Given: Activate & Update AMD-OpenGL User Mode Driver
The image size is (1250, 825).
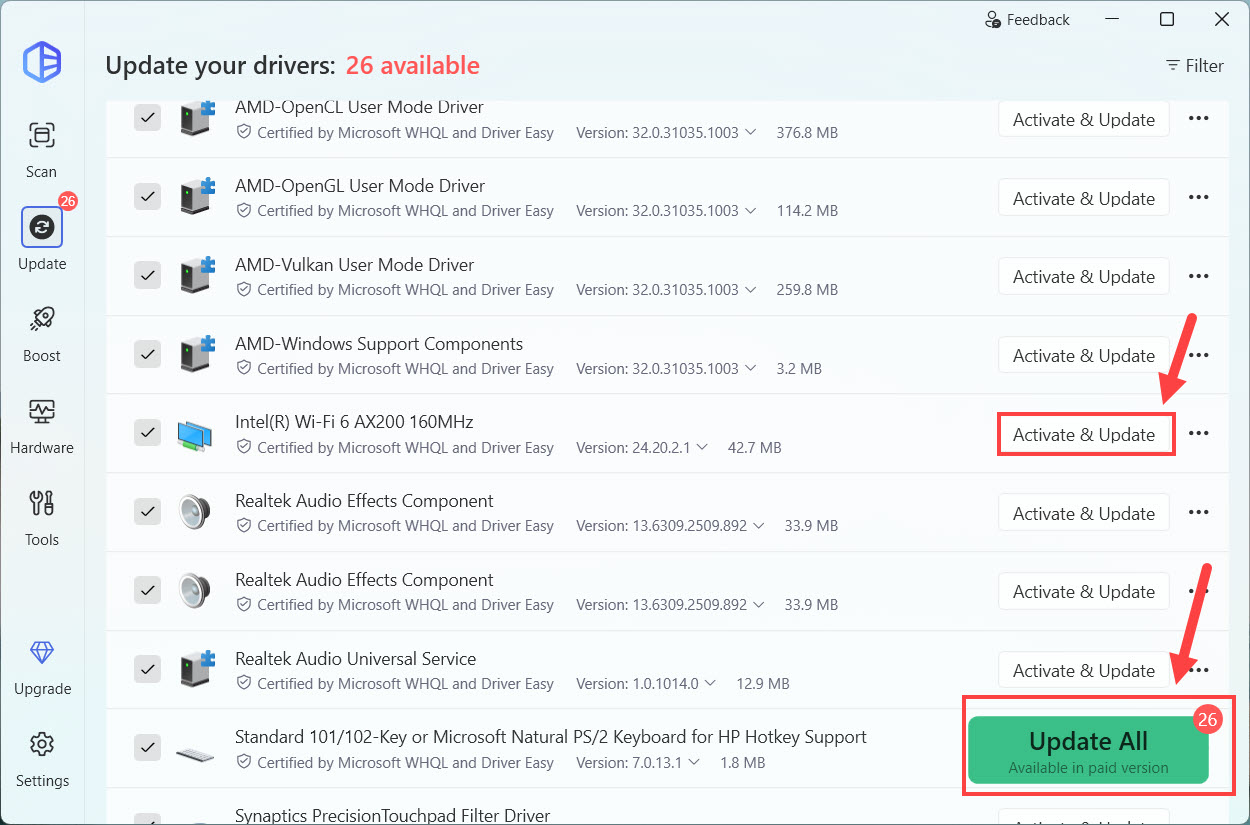Looking at the screenshot, I should (x=1084, y=198).
